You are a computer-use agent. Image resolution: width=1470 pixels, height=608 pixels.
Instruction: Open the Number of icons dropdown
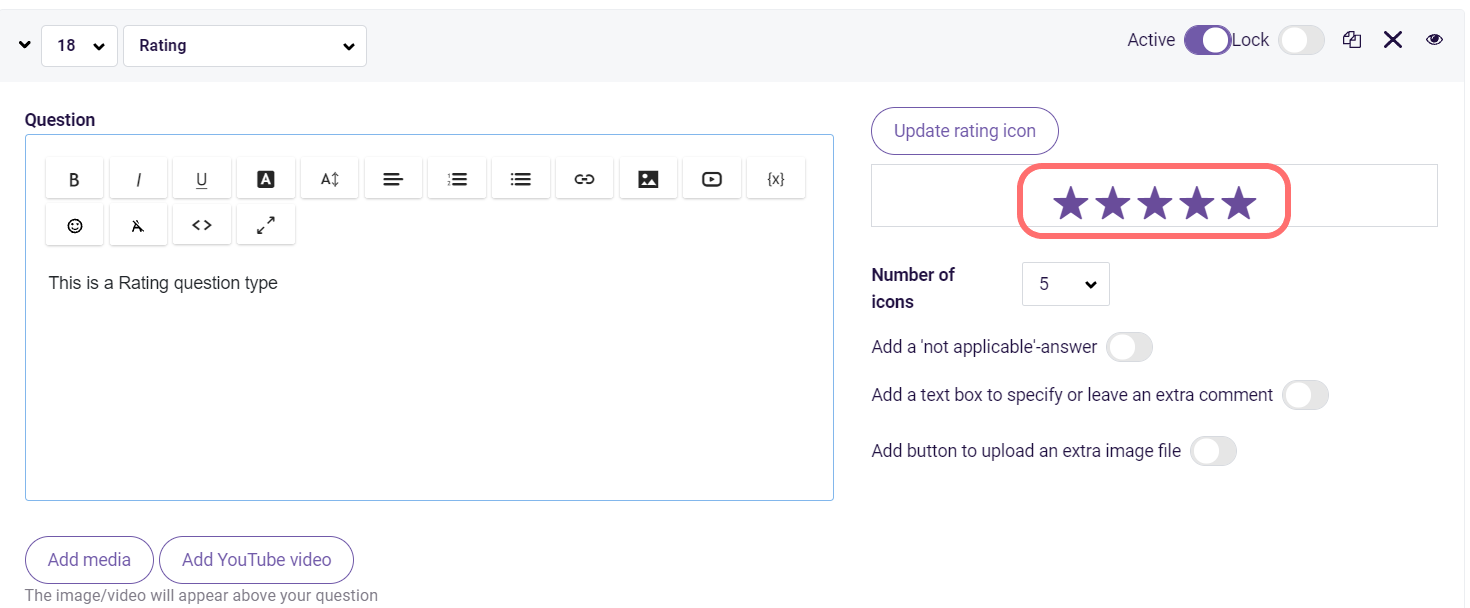tap(1065, 284)
